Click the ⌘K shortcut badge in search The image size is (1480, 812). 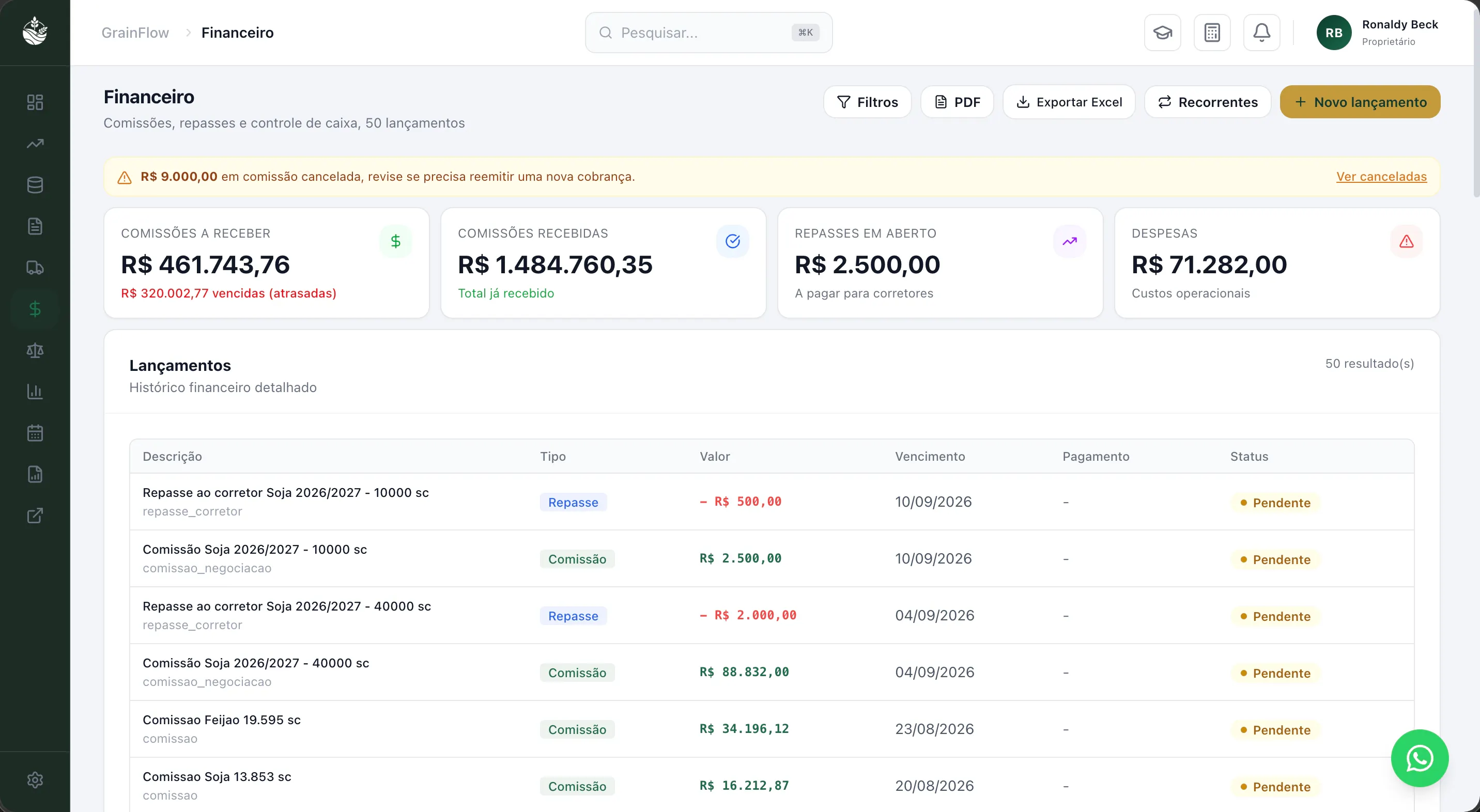coord(805,33)
